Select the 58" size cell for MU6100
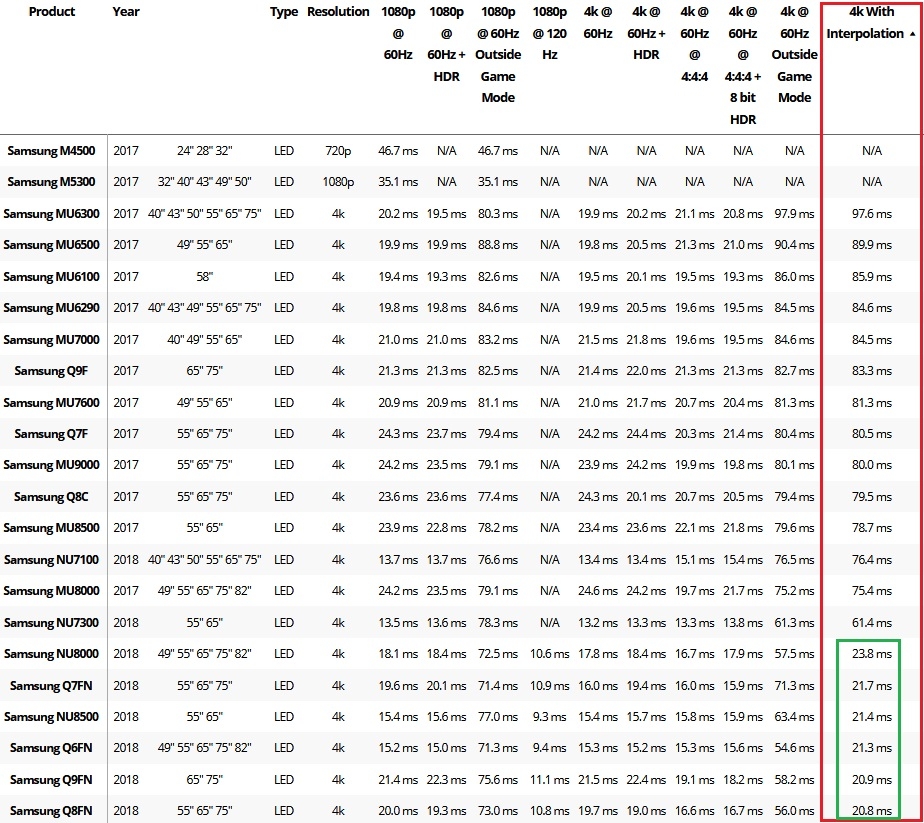The height and width of the screenshot is (823, 924). click(204, 277)
